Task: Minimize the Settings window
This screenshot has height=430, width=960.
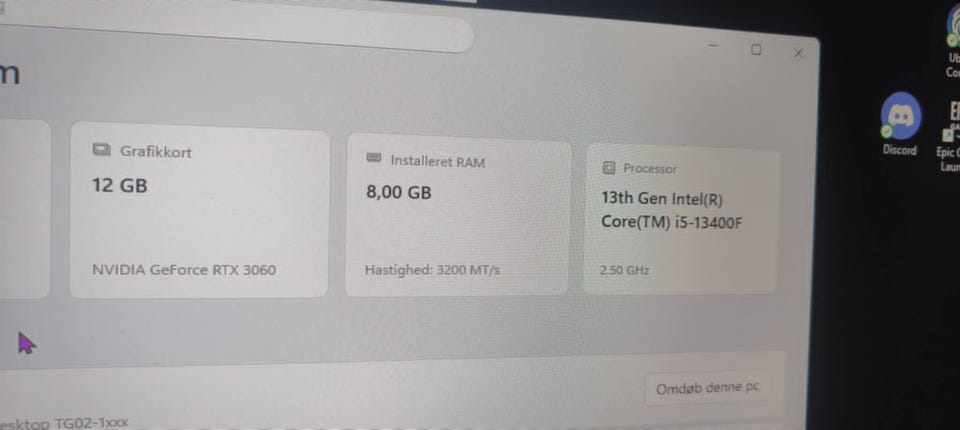Action: click(x=713, y=45)
